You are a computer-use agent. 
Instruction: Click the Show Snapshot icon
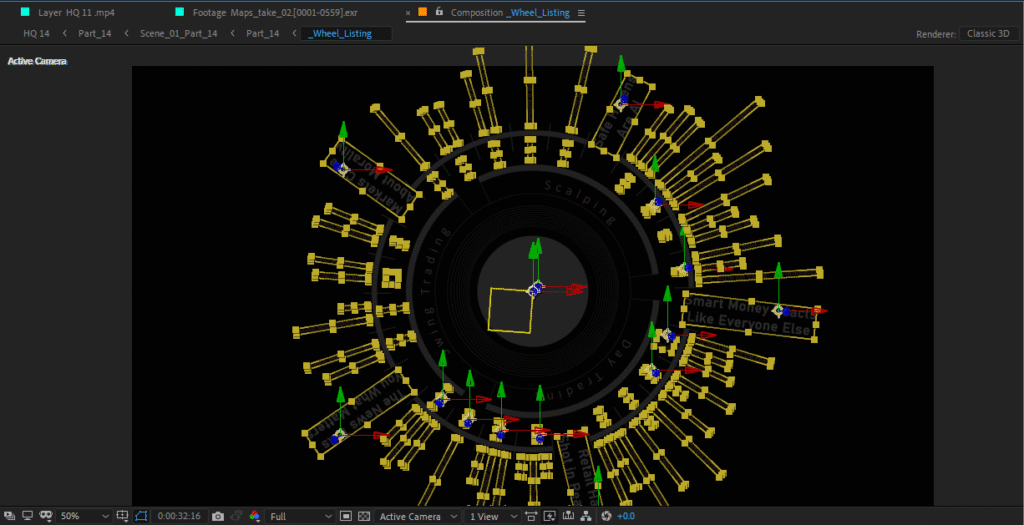[236, 517]
